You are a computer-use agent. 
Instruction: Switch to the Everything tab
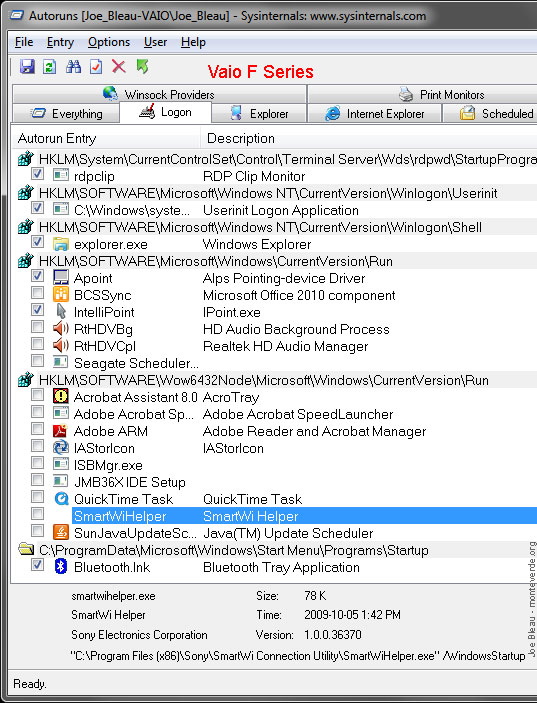pyautogui.click(x=66, y=113)
